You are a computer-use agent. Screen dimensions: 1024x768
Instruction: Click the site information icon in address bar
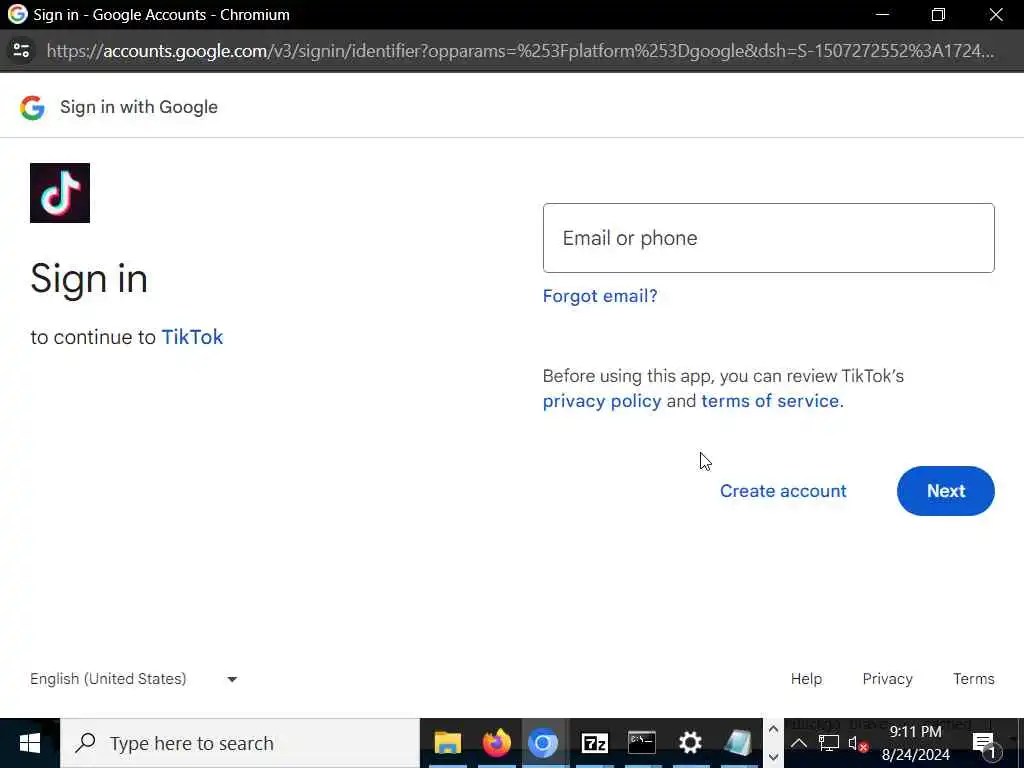coord(22,50)
